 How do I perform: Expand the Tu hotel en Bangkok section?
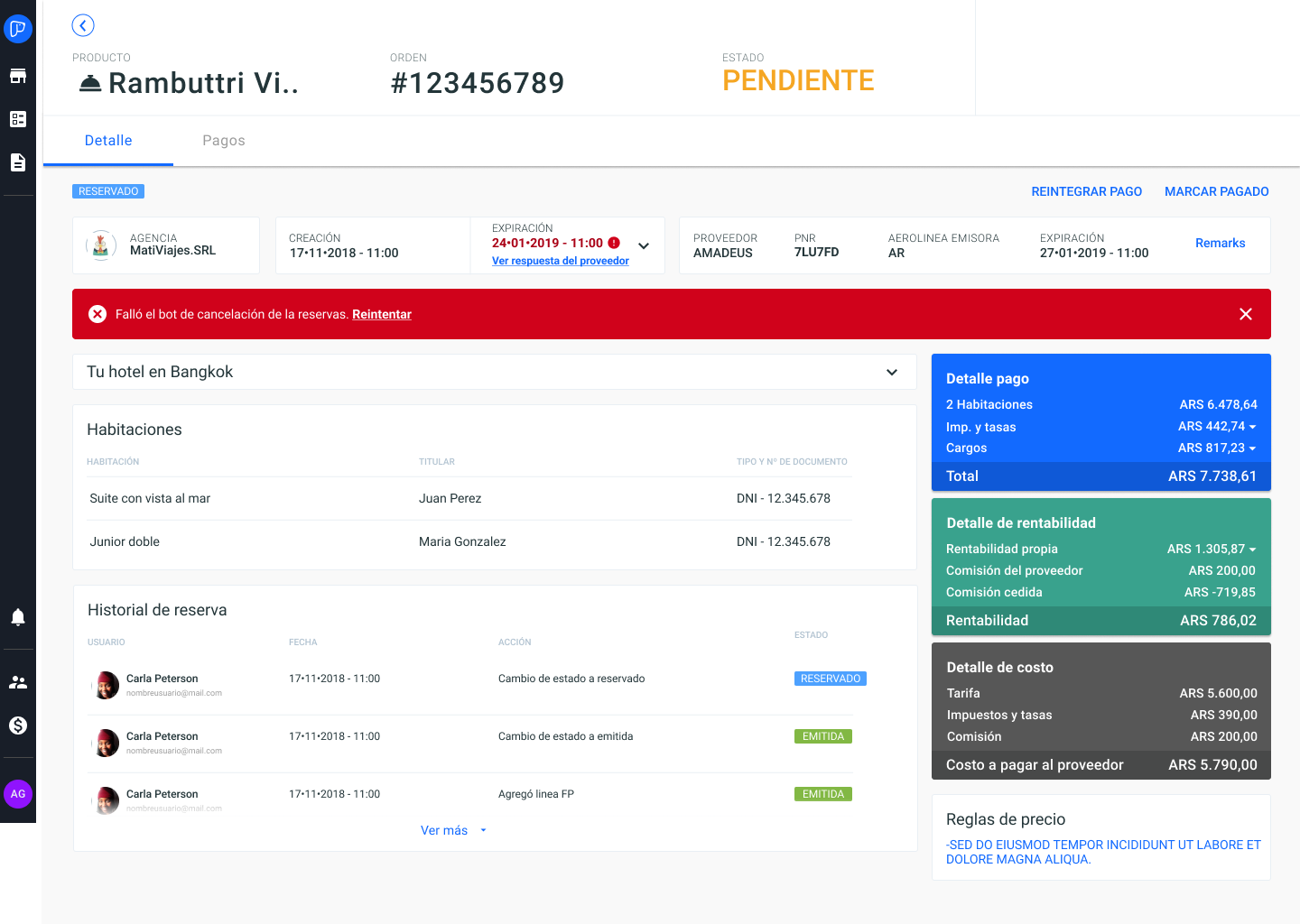pos(891,372)
